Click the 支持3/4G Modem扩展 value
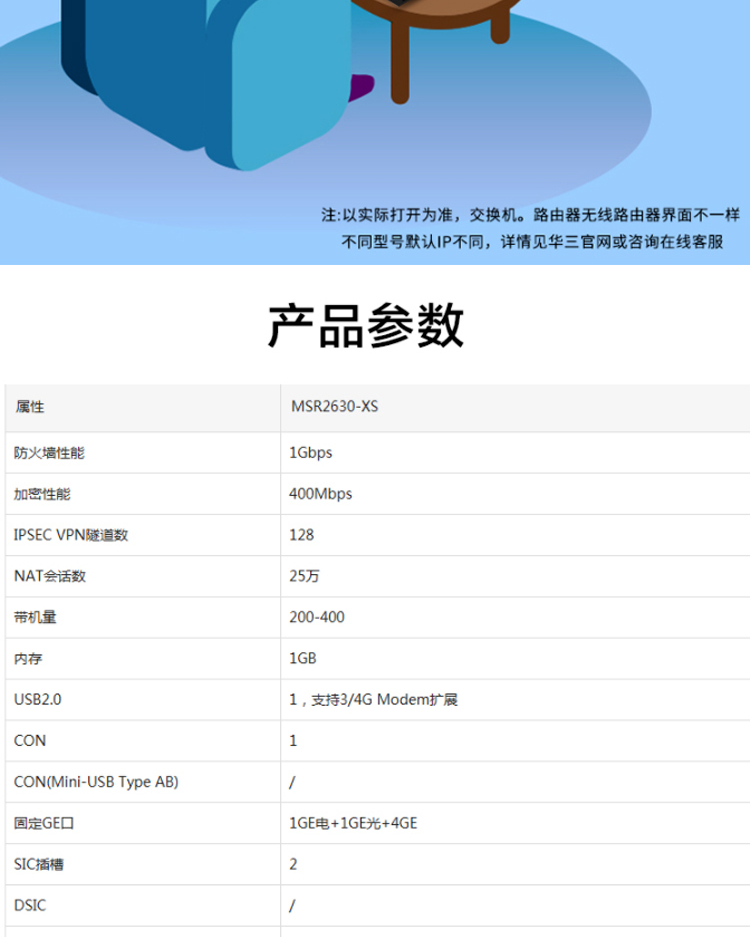The width and height of the screenshot is (750, 937). [x=374, y=699]
